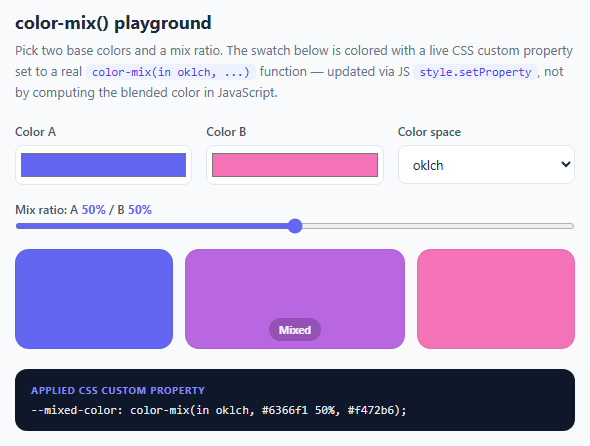Click the 'color-mix(in oklch, ...)' inline code
Viewport: 590px width, 446px height.
click(171, 72)
